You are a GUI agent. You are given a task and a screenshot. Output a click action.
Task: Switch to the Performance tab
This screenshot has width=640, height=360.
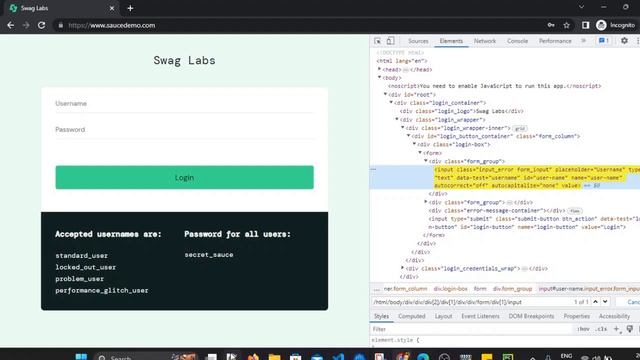click(x=555, y=41)
